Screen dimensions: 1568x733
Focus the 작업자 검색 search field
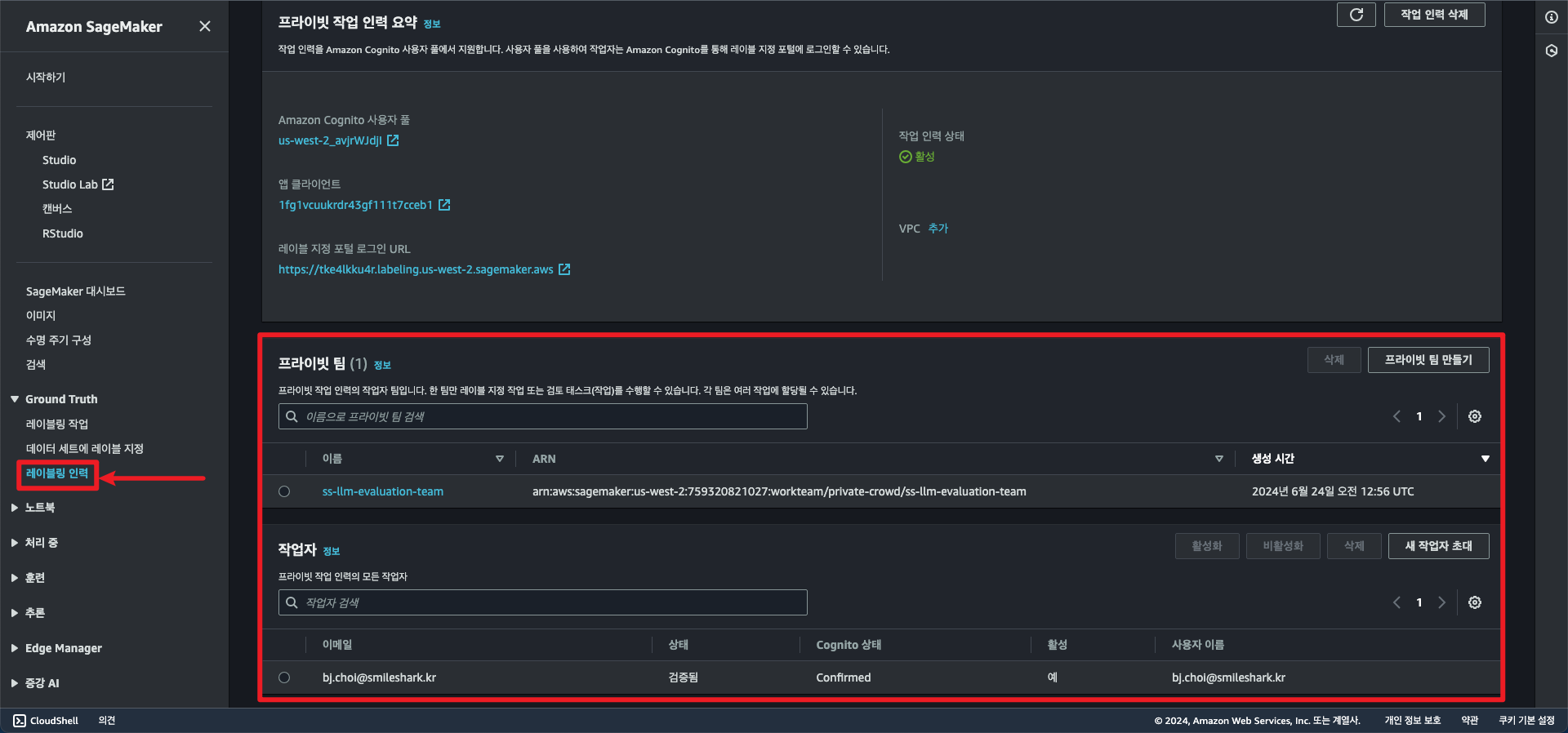[543, 602]
